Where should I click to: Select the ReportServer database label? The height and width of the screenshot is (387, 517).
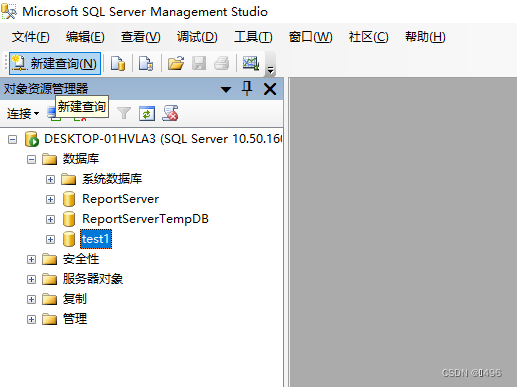[120, 199]
